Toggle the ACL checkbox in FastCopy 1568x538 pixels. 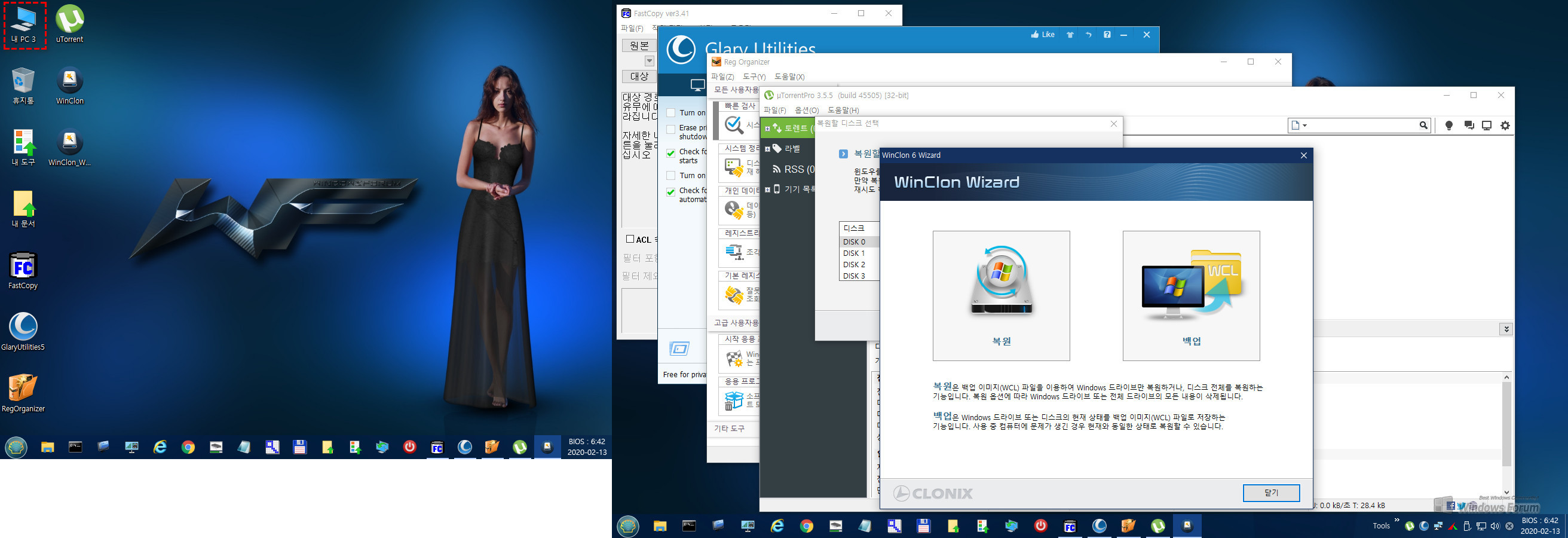(630, 239)
